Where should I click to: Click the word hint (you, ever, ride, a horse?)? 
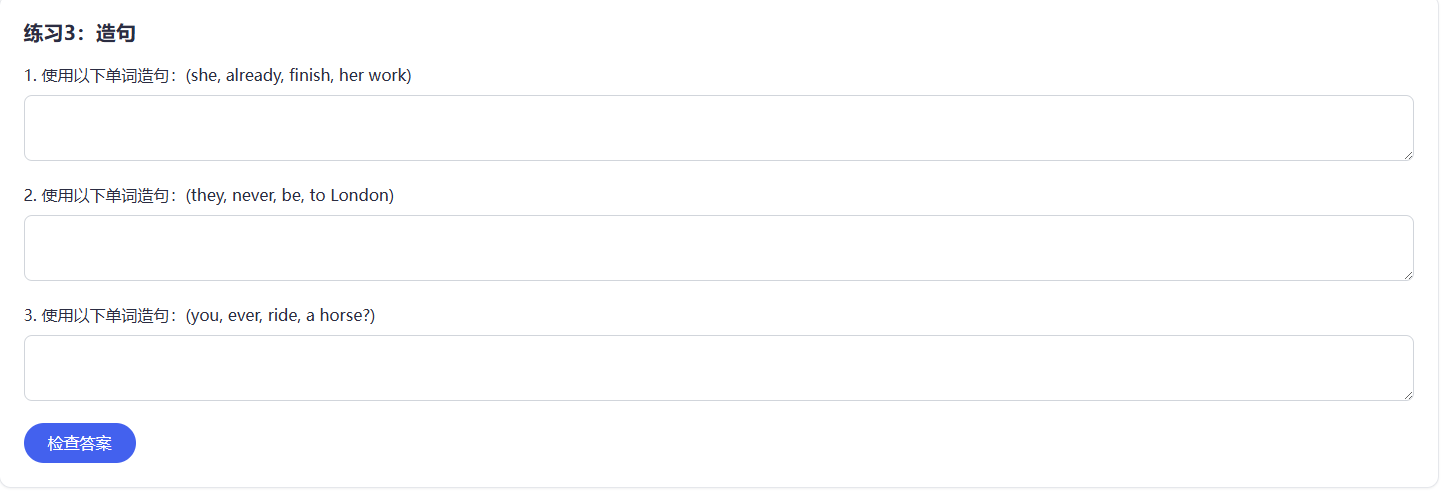pos(281,315)
